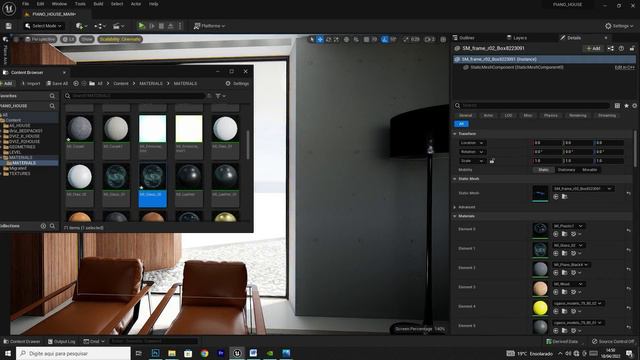The width and height of the screenshot is (640, 360).
Task: Show only favorite properties star icon
Action: tap(626, 106)
